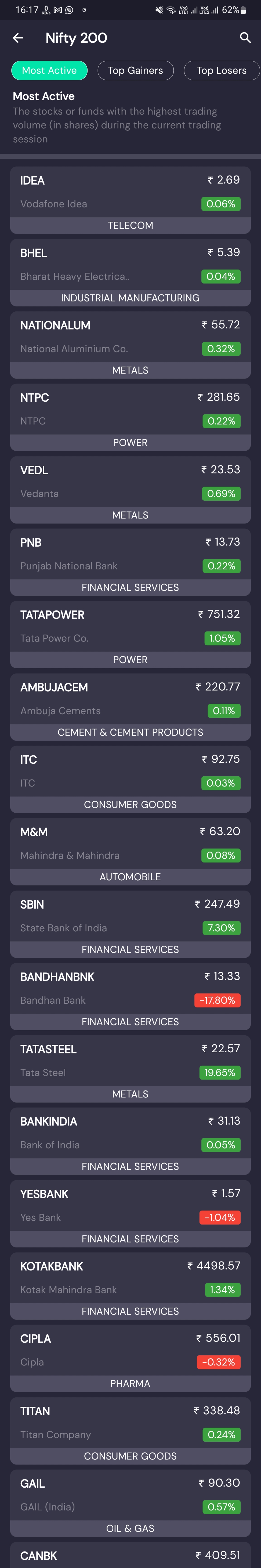This screenshot has width=261, height=1568.
Task: Select the NTPC stock entry
Action: pos(130,408)
